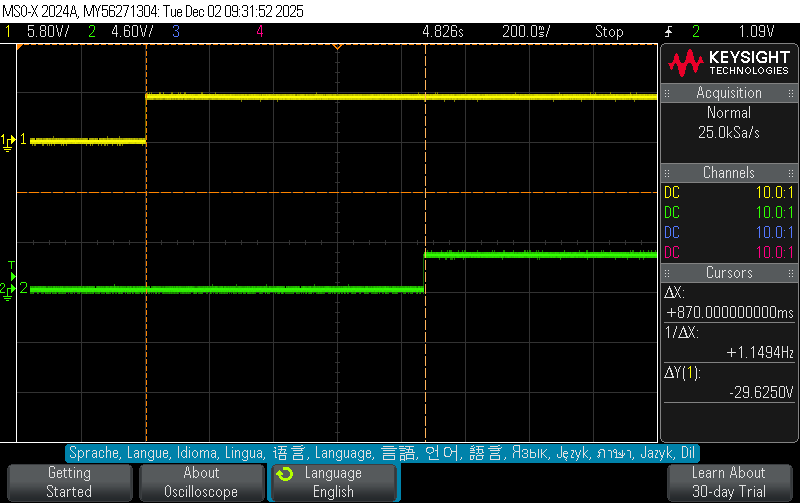The height and width of the screenshot is (503, 800).
Task: Select channel 2 scale 4.60V/
Action: (x=132, y=32)
